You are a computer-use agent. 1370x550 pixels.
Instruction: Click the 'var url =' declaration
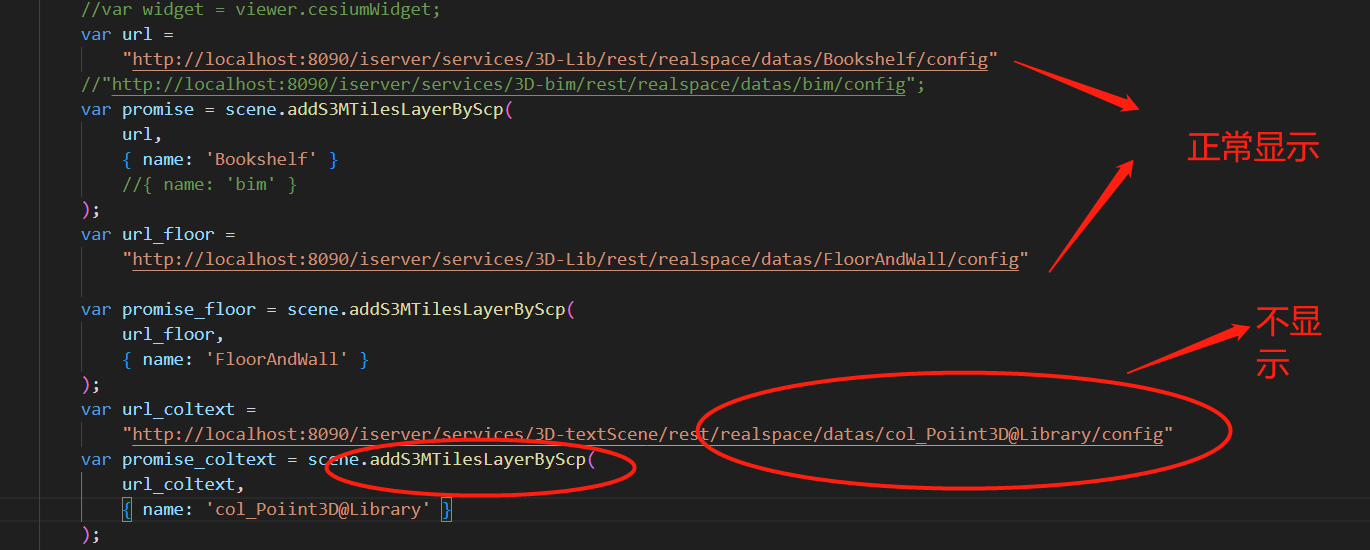point(127,34)
